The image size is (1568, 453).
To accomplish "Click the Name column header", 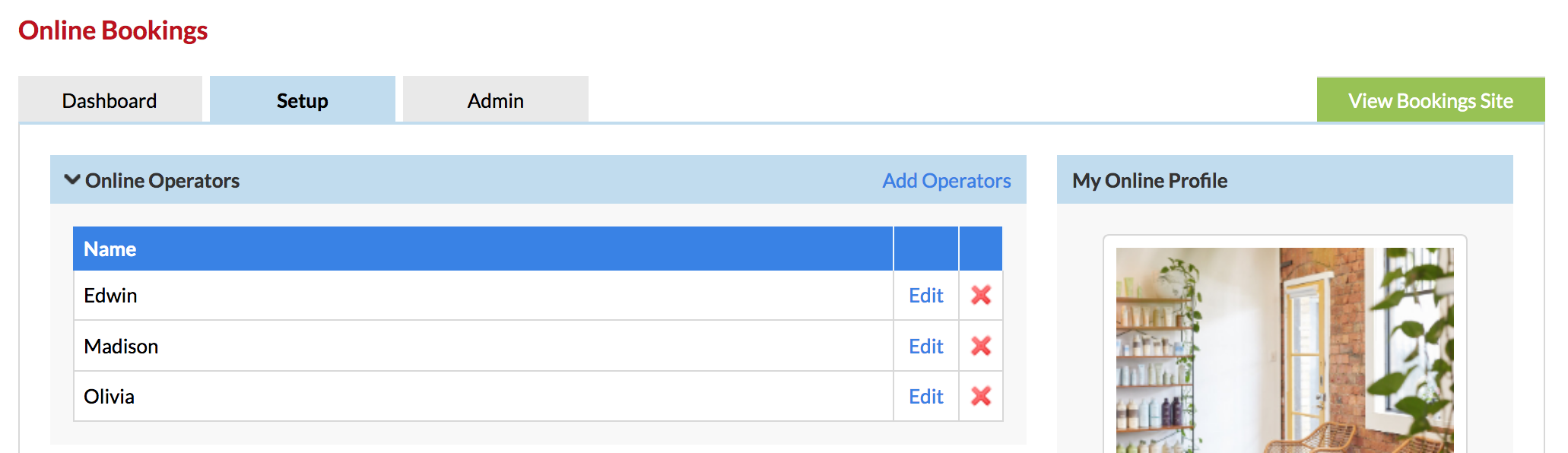I will pos(110,249).
